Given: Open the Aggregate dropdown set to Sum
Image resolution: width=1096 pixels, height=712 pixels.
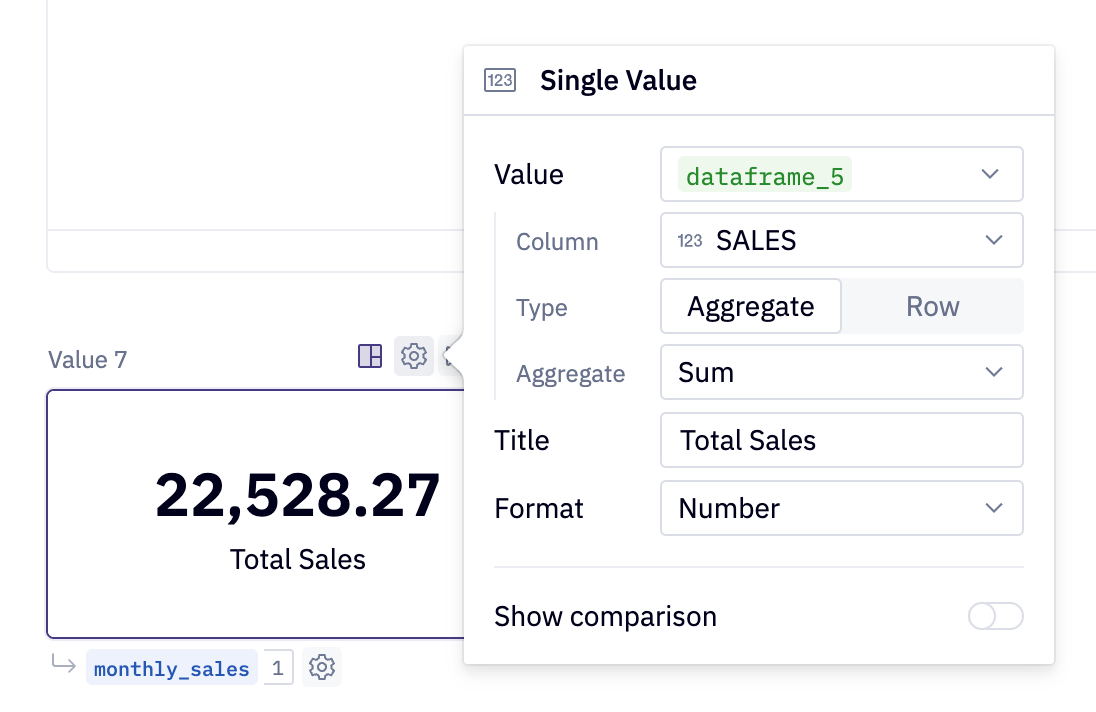Looking at the screenshot, I should [x=841, y=373].
